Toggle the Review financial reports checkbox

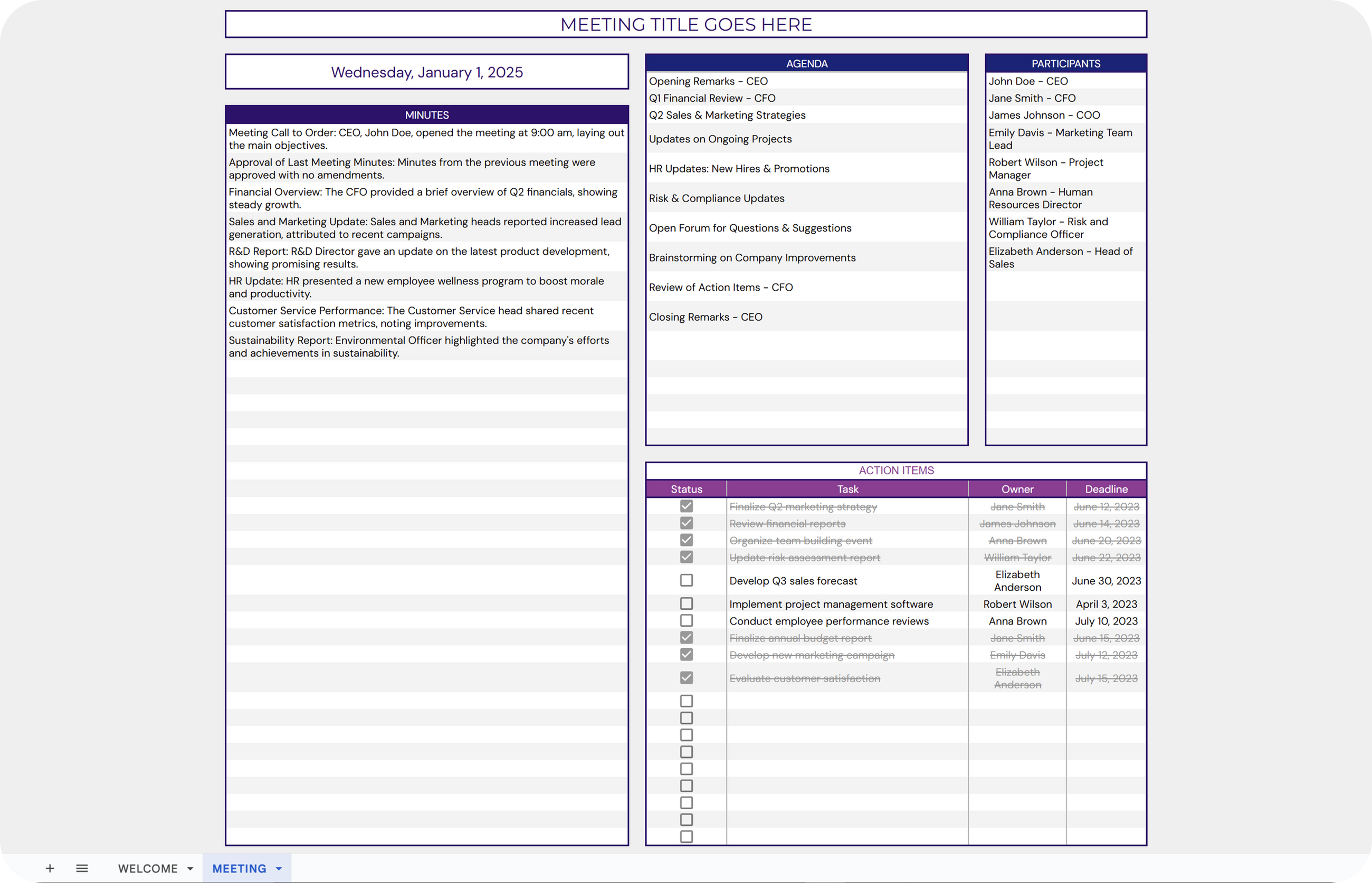tap(686, 523)
